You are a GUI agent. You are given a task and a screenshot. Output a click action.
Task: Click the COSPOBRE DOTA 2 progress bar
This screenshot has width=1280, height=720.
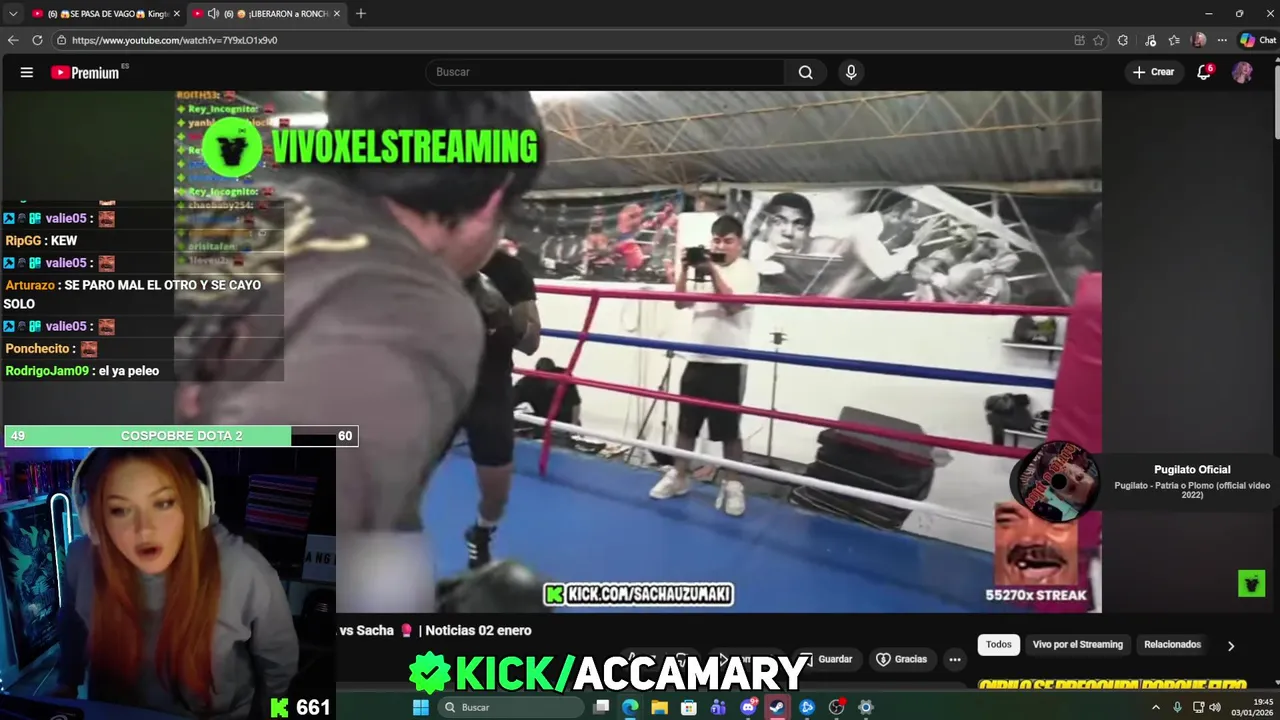[x=181, y=436]
